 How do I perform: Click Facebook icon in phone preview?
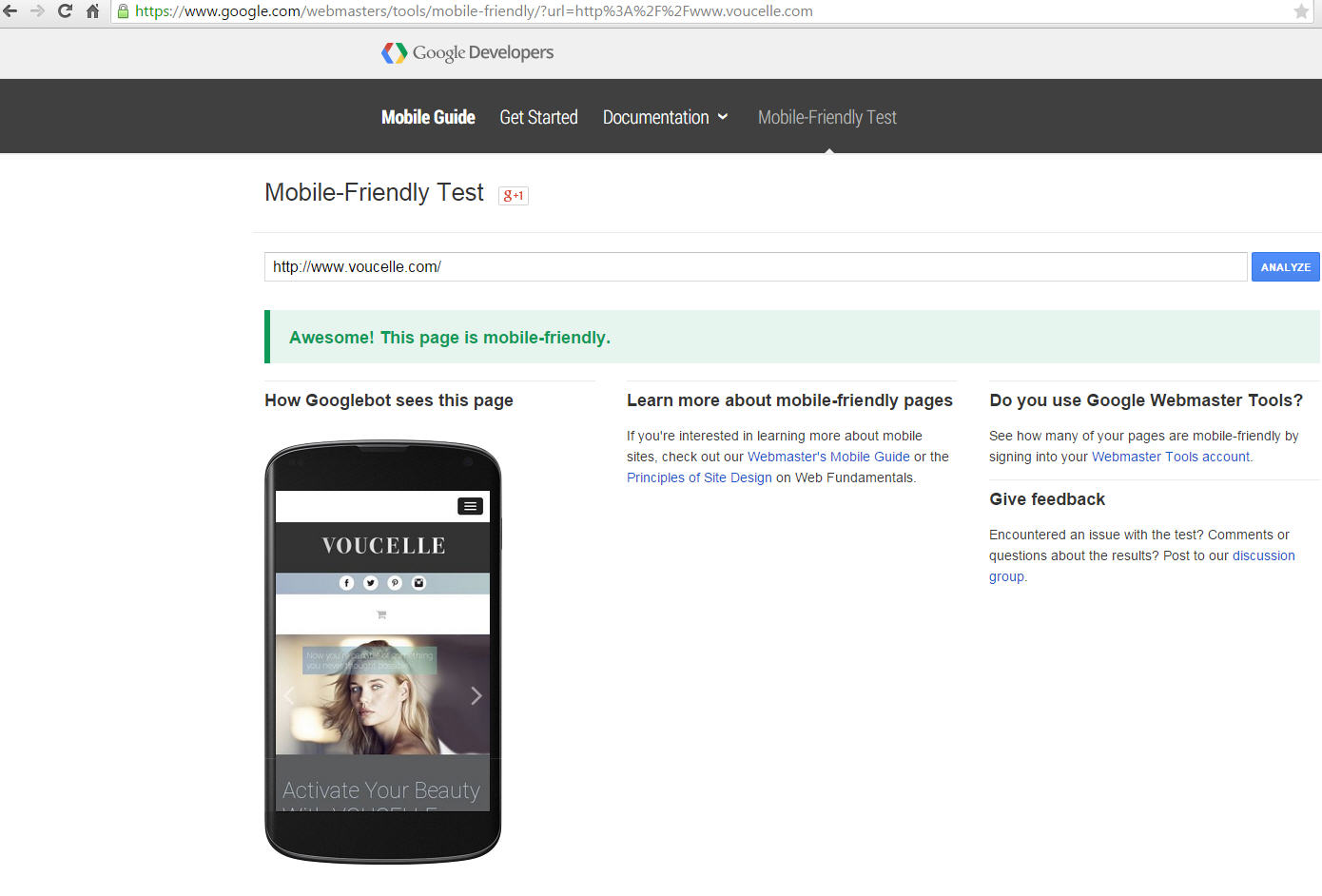(x=346, y=583)
